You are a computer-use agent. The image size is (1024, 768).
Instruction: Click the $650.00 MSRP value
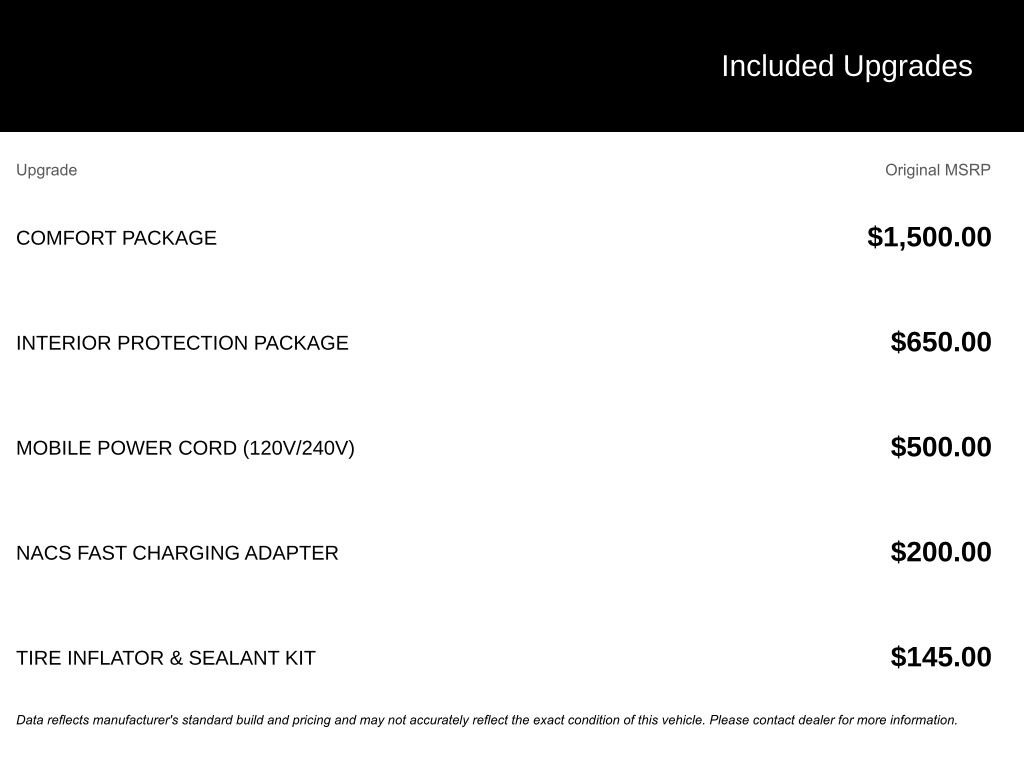click(x=940, y=342)
